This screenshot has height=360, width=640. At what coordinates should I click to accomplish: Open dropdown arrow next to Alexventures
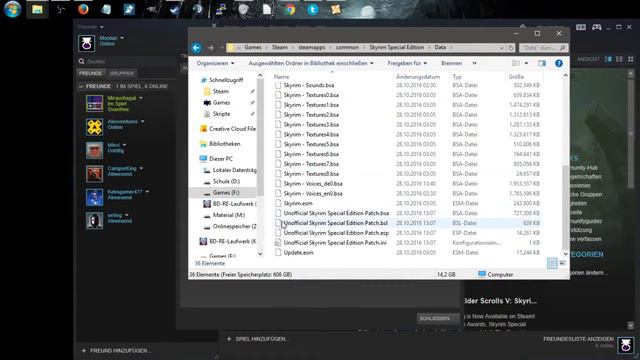tap(142, 122)
